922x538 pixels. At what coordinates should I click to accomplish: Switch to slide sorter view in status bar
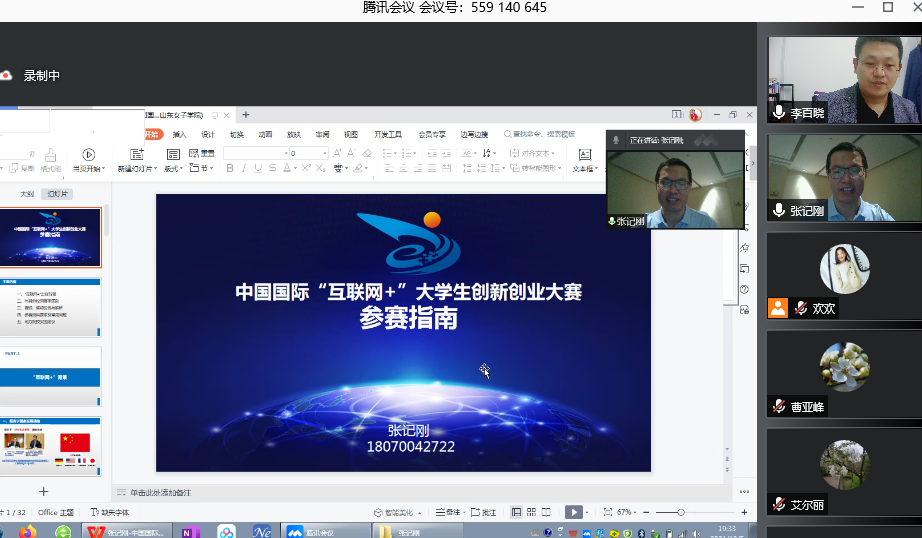[530, 512]
